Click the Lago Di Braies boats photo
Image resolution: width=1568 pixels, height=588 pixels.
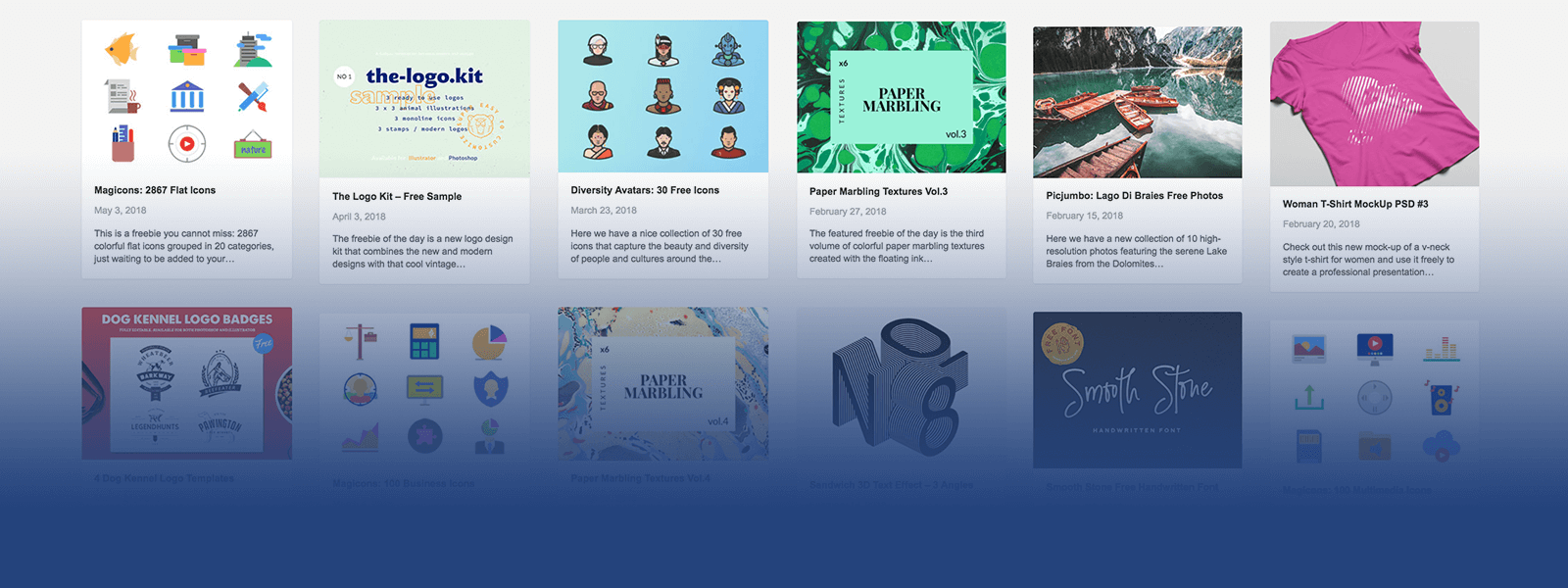coord(1137,102)
